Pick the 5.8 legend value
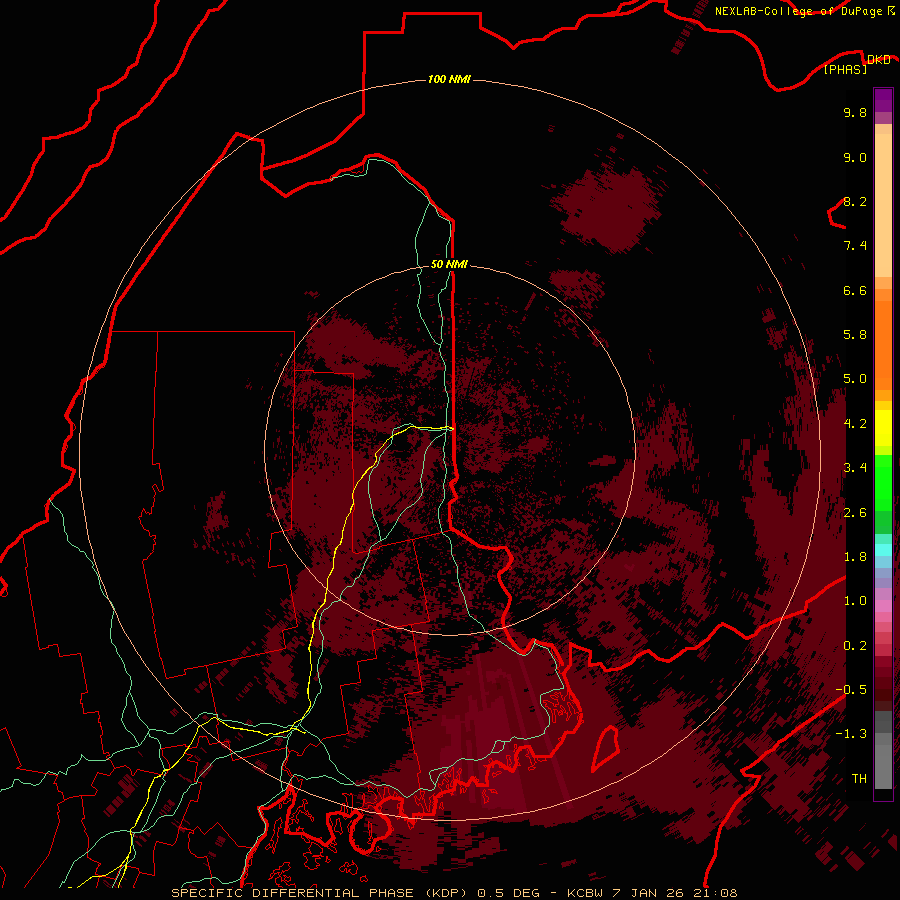Image resolution: width=900 pixels, height=900 pixels. pyautogui.click(x=855, y=335)
